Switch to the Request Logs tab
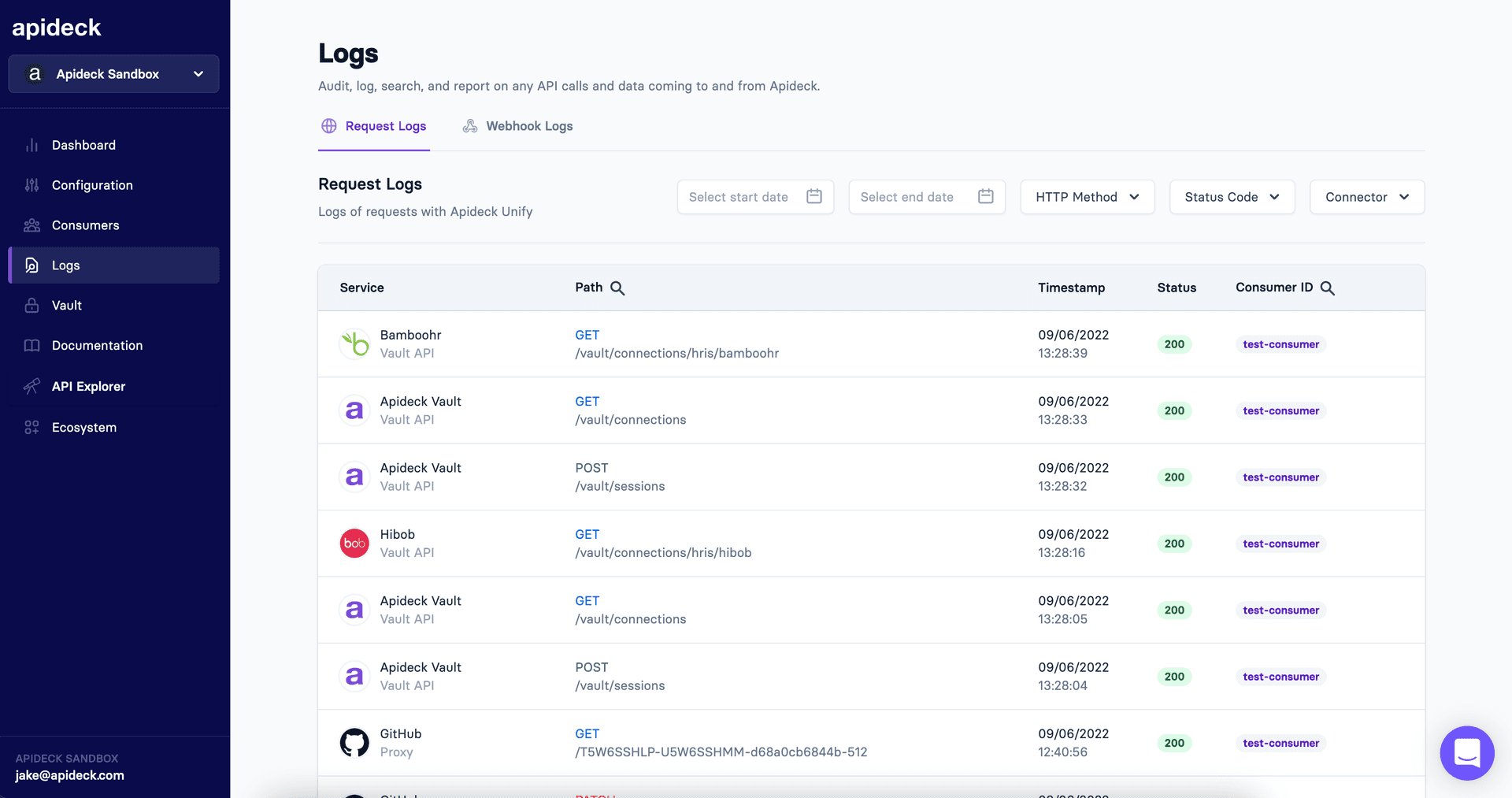Image resolution: width=1512 pixels, height=798 pixels. click(374, 126)
